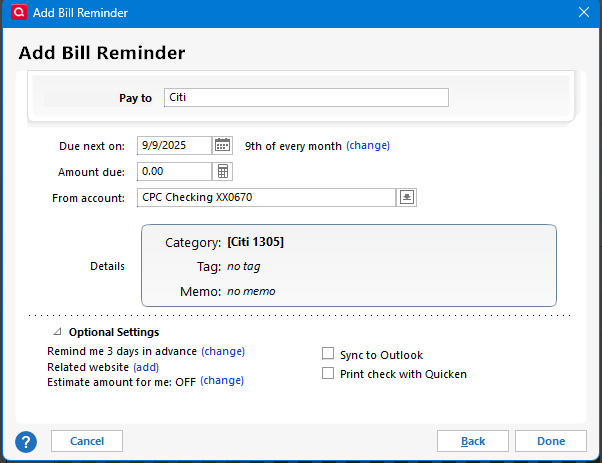This screenshot has height=463, width=602.
Task: Click the Amount due input field
Action: [174, 171]
